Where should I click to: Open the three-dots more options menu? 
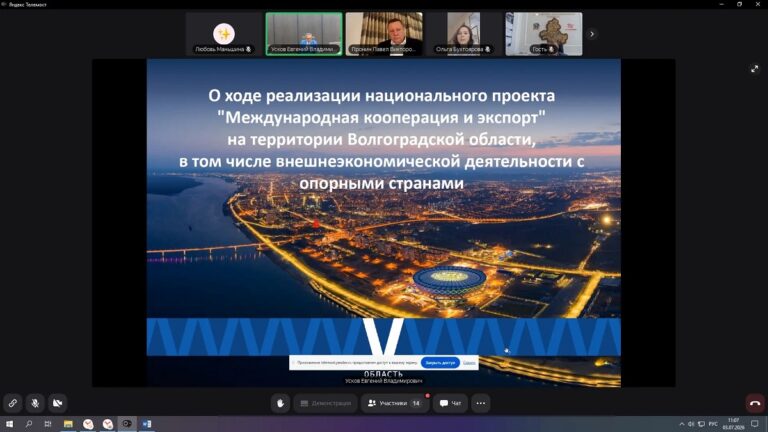click(480, 403)
